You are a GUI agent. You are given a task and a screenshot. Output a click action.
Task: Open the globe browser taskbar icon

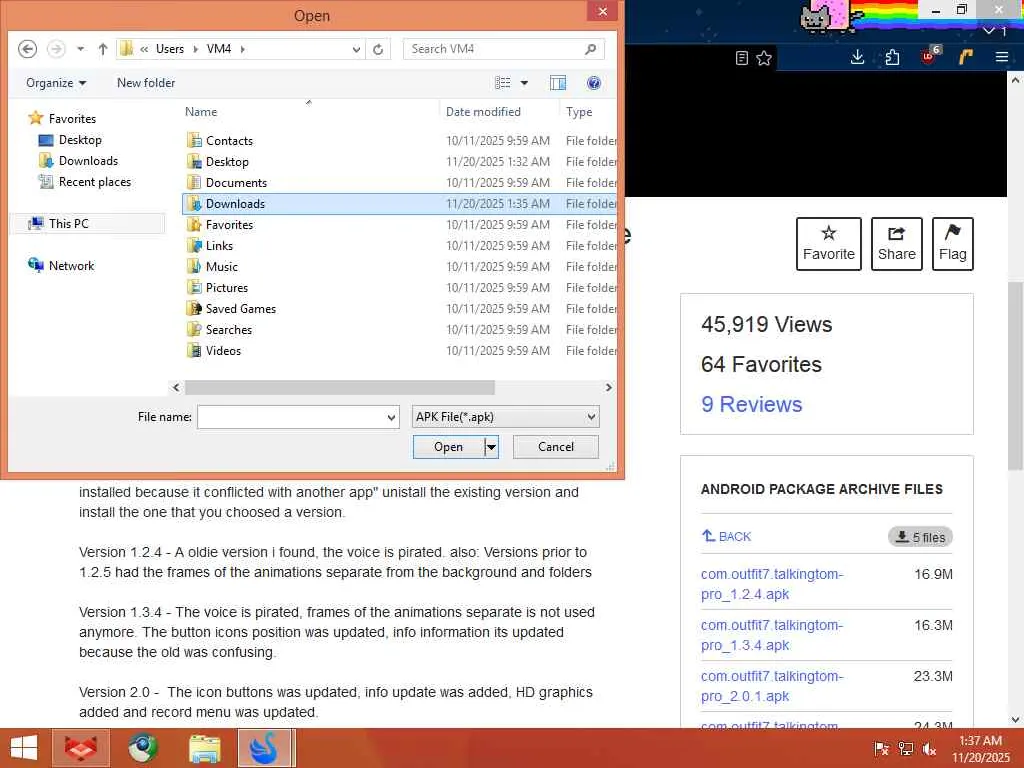(142, 748)
